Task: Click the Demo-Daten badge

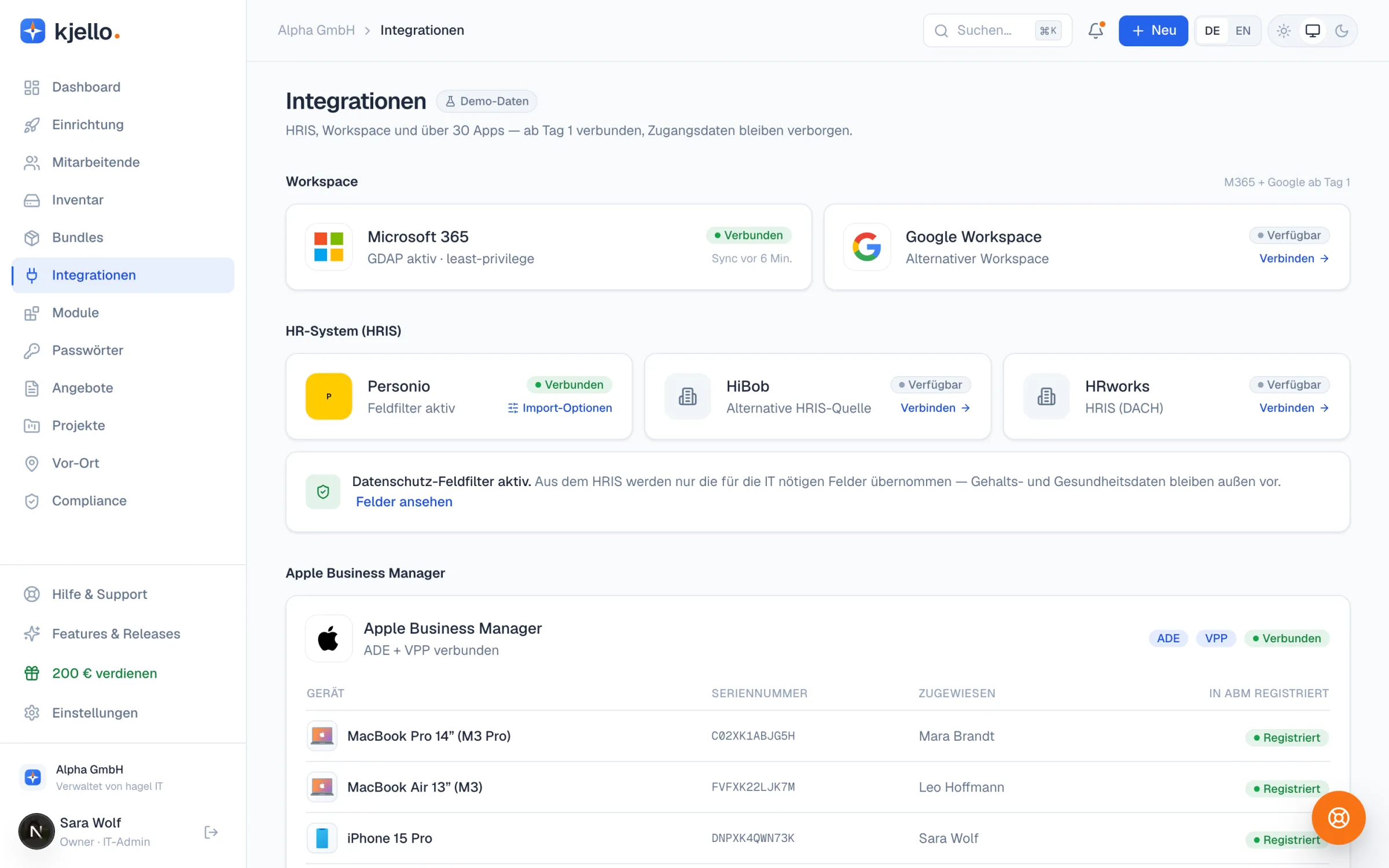Action: 487,101
